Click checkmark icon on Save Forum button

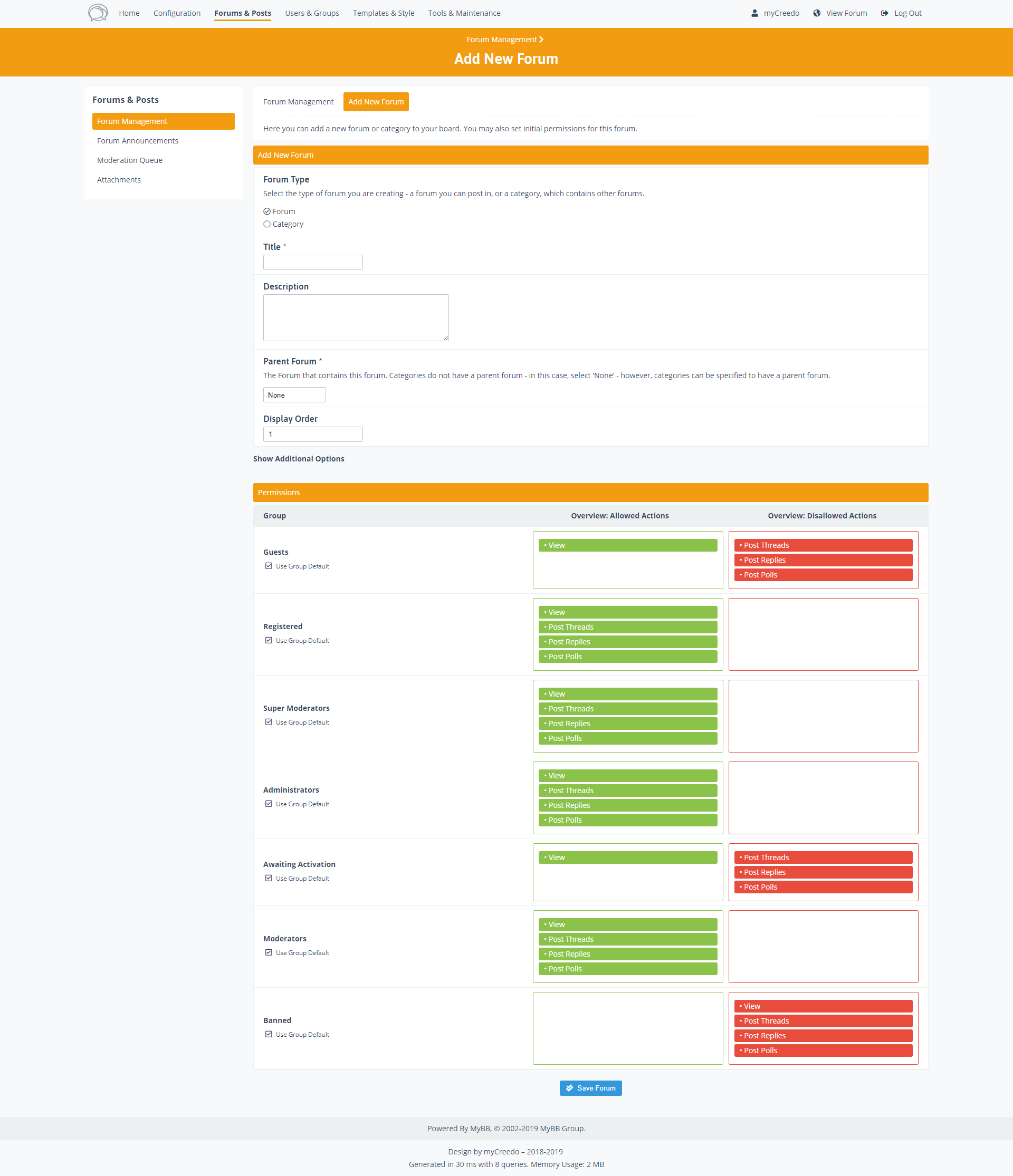[569, 1088]
